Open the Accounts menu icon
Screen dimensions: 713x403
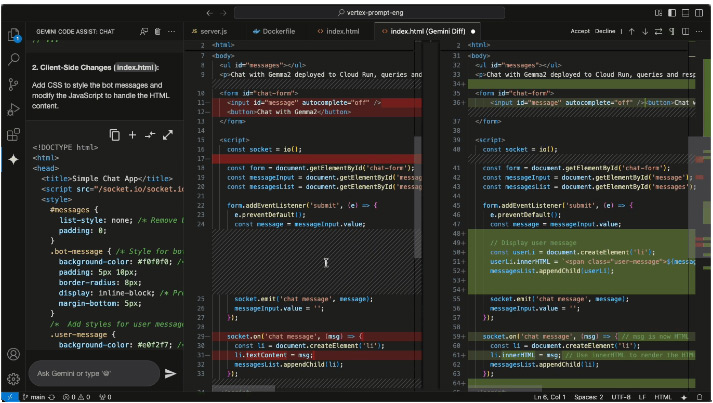coord(14,354)
